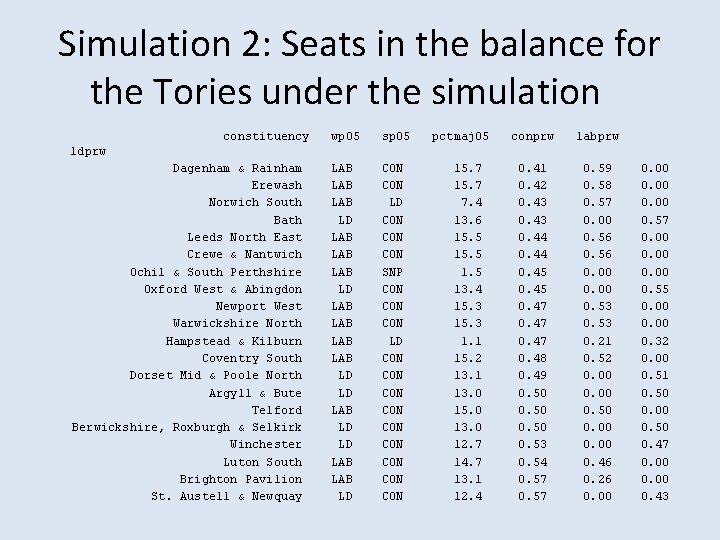Select the Erewash constituency entry
The width and height of the screenshot is (720, 540).
[x=277, y=185]
